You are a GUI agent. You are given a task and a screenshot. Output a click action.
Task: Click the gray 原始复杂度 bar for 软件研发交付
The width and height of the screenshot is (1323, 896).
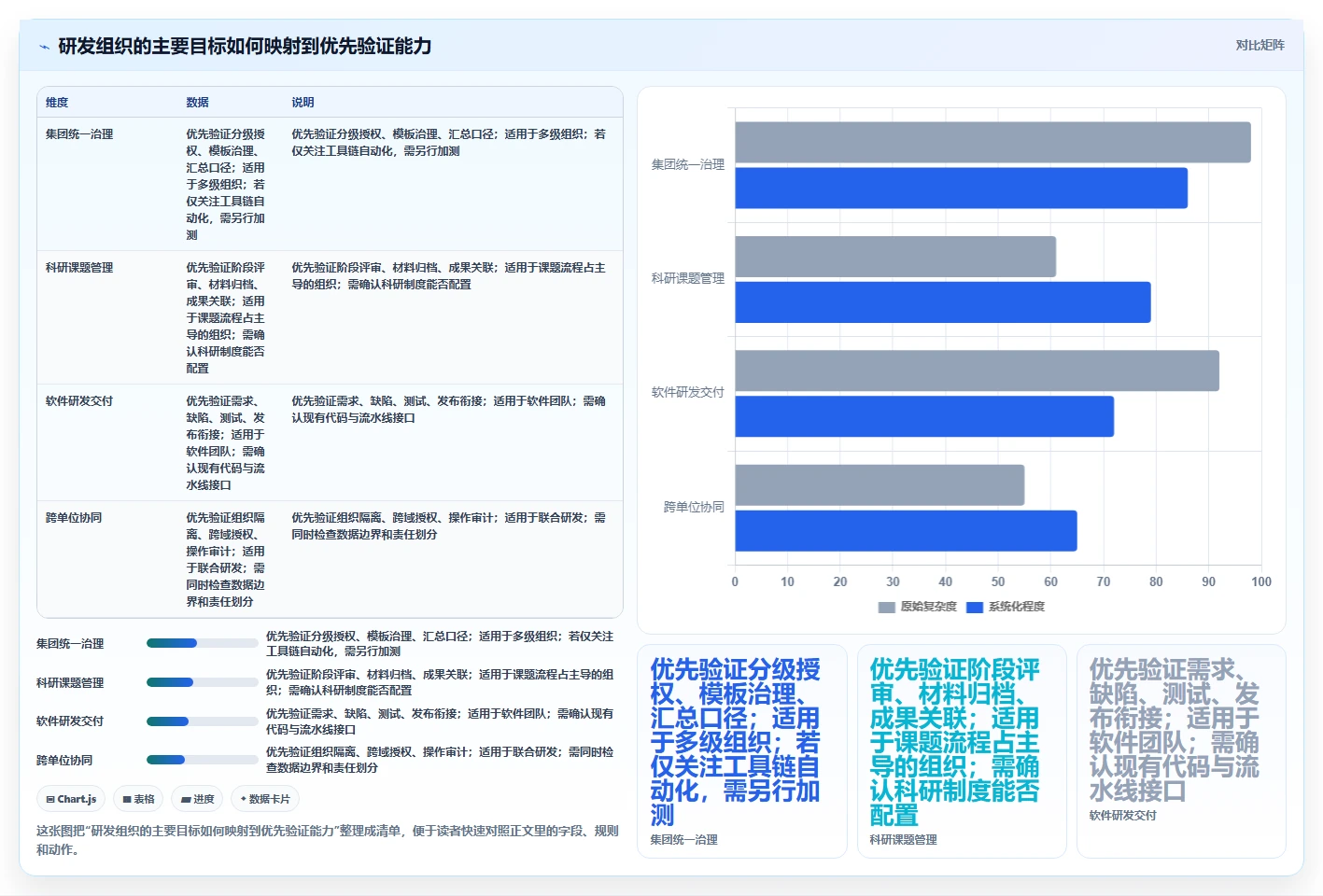click(x=977, y=371)
